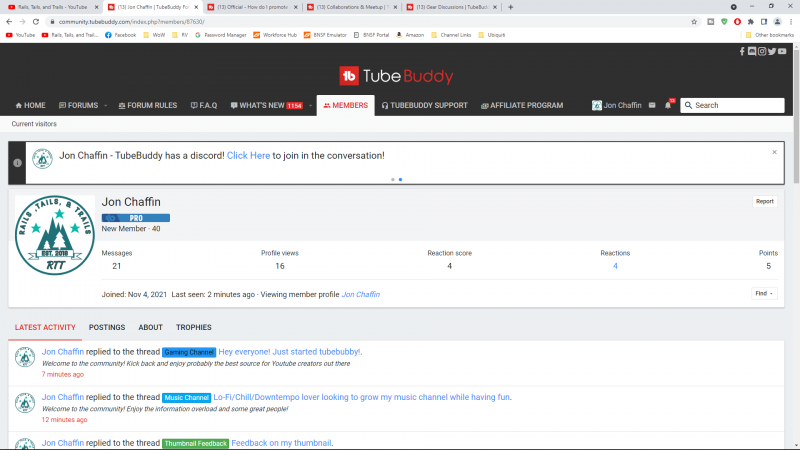Viewport: 800px width, 450px height.
Task: Bookmark this page with the star icon
Action: pyautogui.click(x=695, y=20)
